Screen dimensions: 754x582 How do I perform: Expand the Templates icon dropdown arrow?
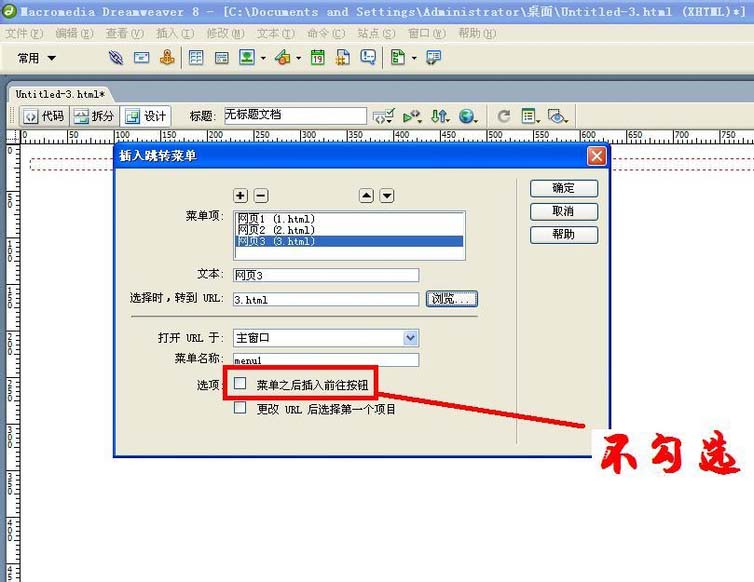click(414, 58)
